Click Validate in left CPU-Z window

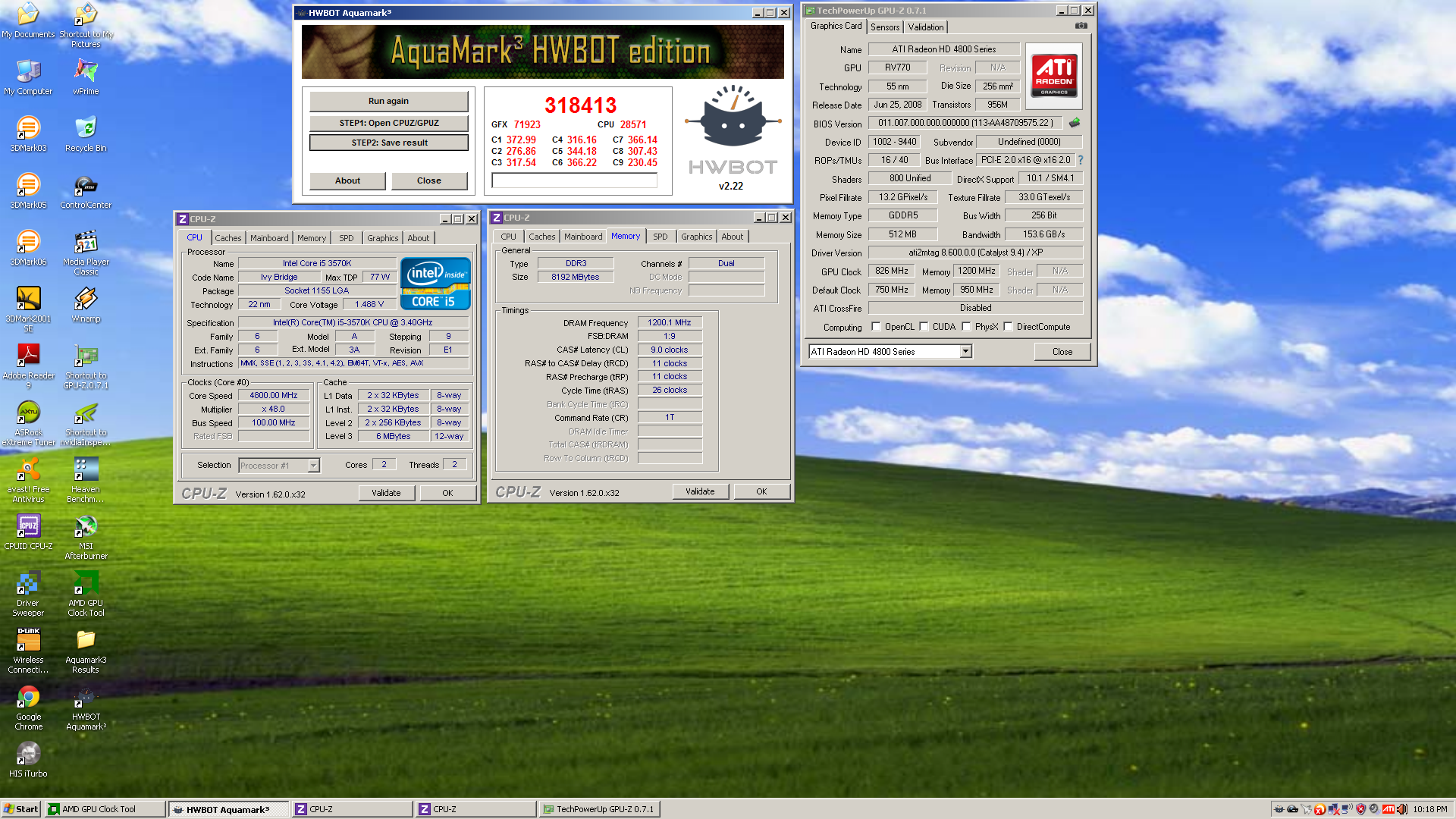(386, 493)
